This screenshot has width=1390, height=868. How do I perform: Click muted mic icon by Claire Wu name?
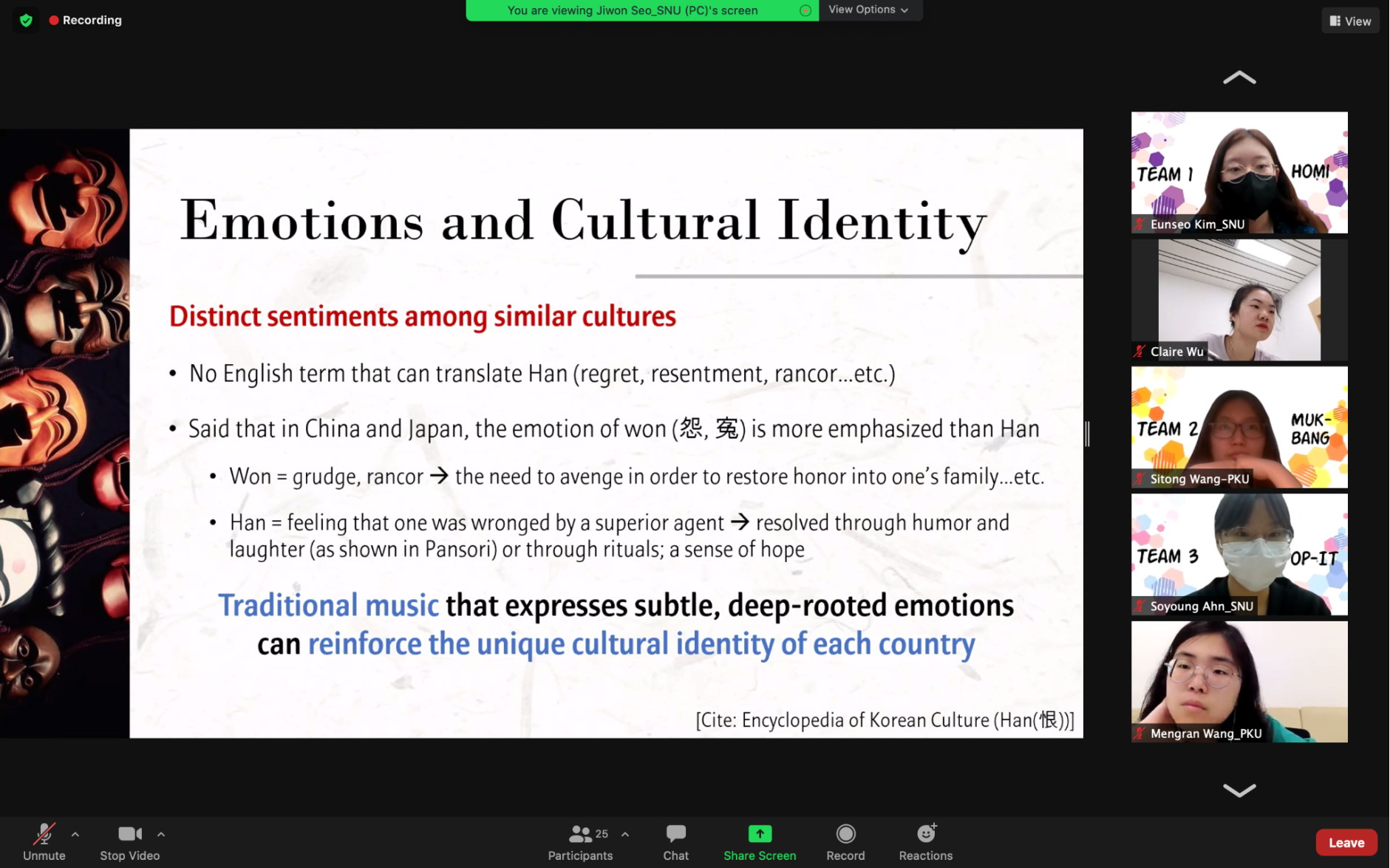[x=1140, y=352]
